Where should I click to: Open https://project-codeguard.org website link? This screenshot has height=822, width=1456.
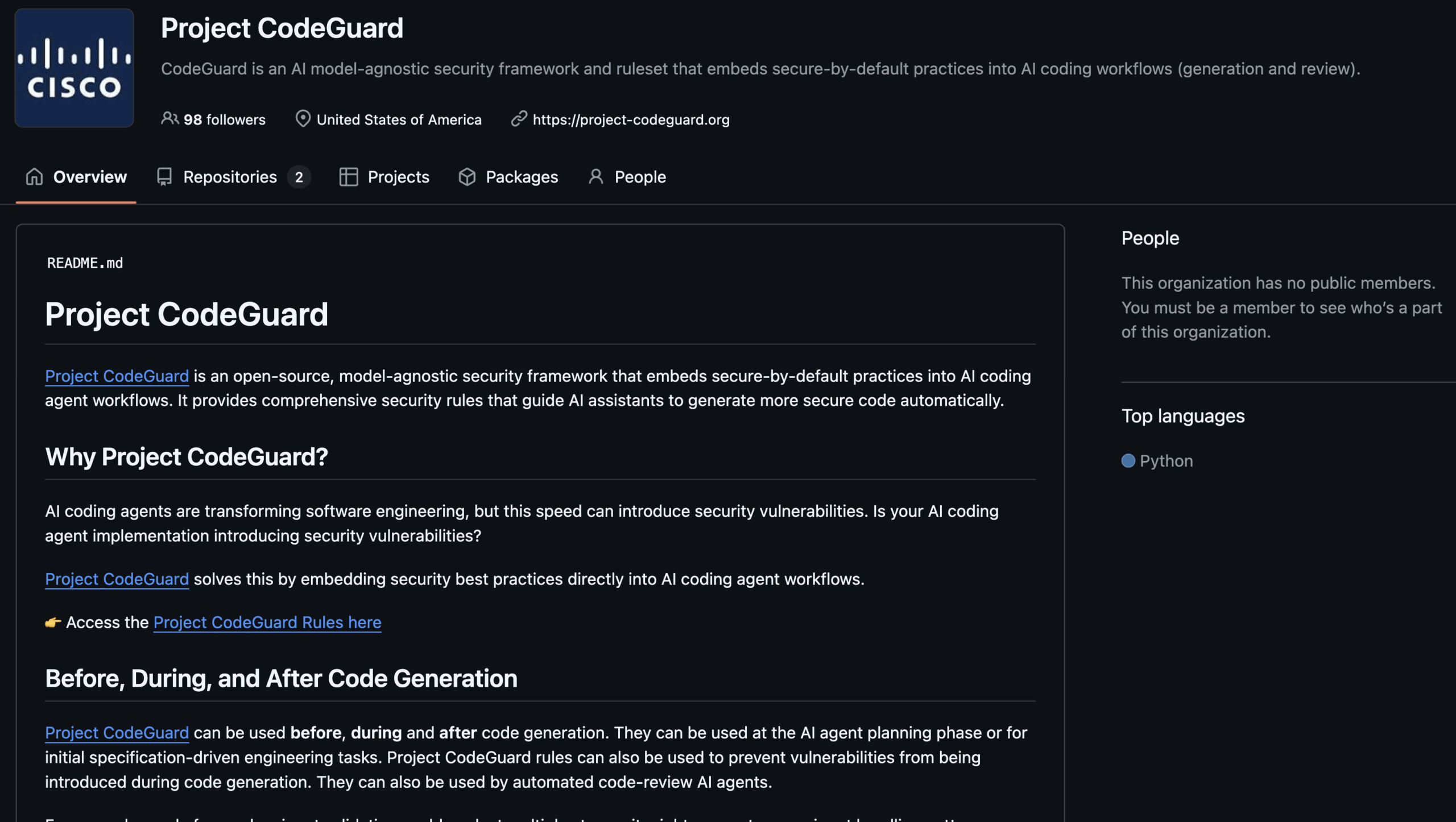tap(631, 119)
